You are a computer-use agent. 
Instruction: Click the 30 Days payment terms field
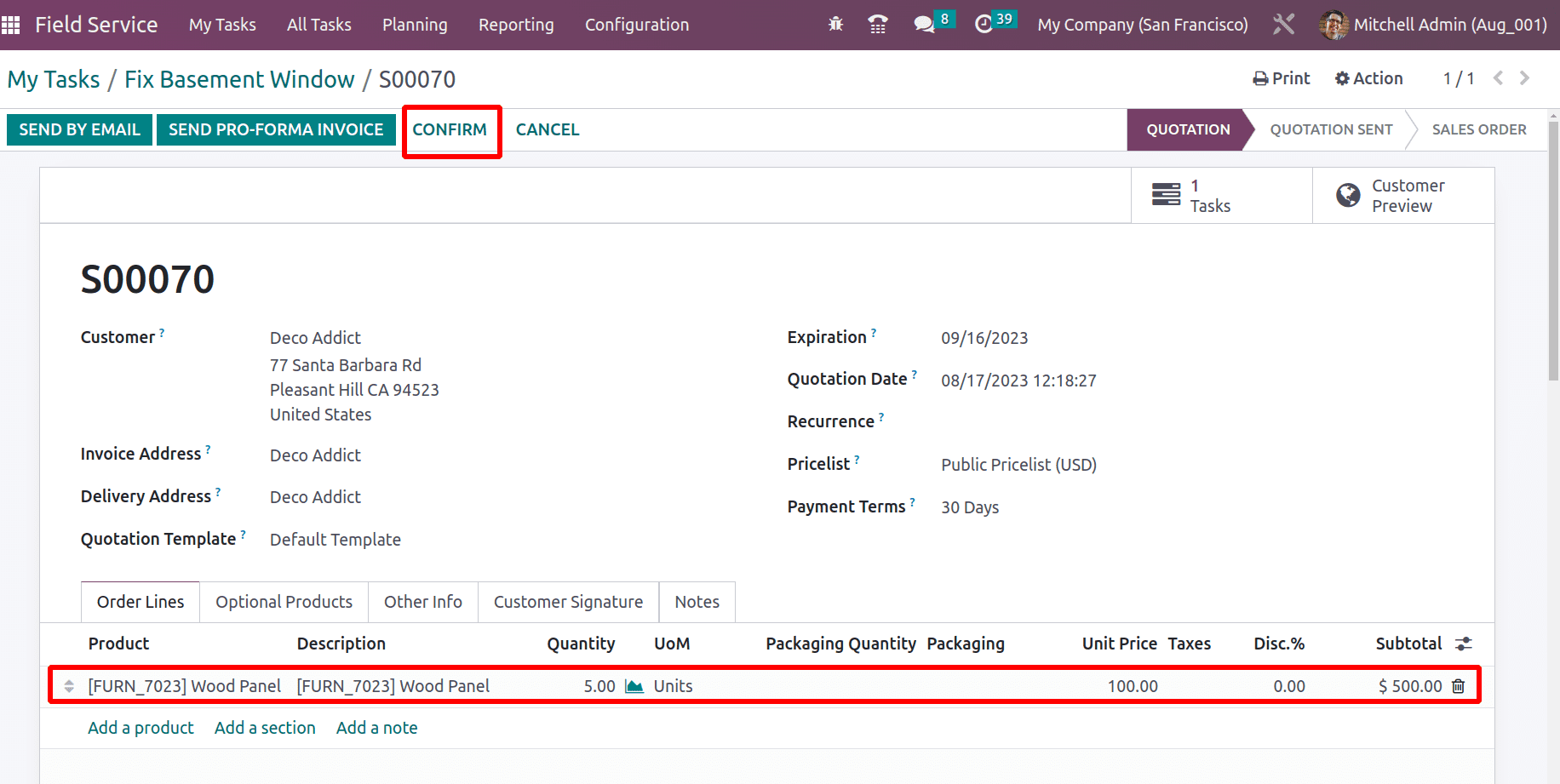(970, 507)
